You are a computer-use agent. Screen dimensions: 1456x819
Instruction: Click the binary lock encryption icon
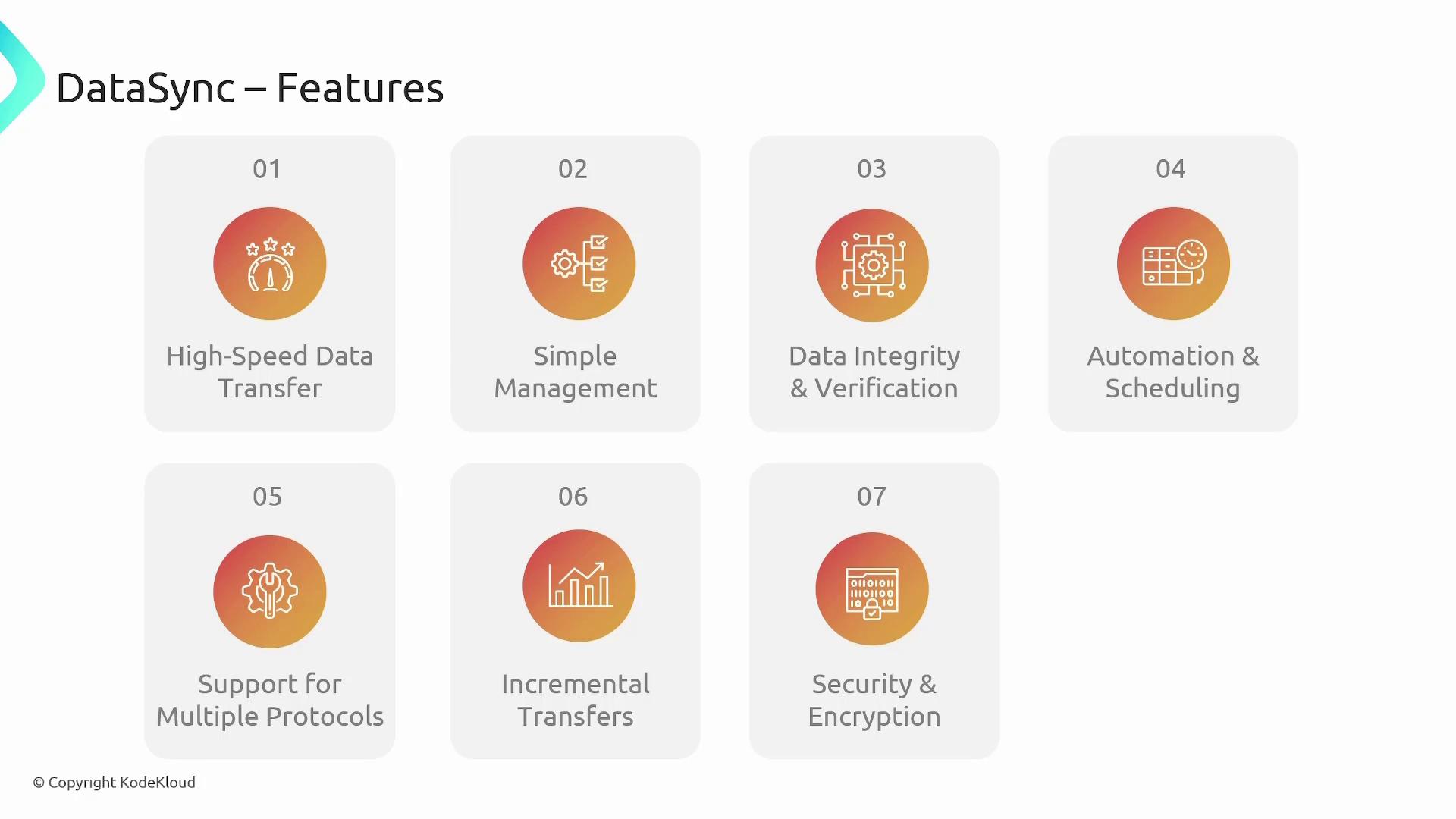[872, 589]
